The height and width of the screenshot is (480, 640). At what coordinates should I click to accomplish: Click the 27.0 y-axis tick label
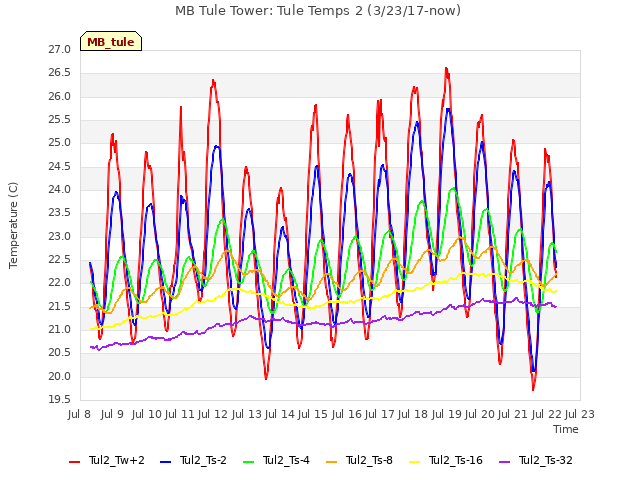[60, 50]
